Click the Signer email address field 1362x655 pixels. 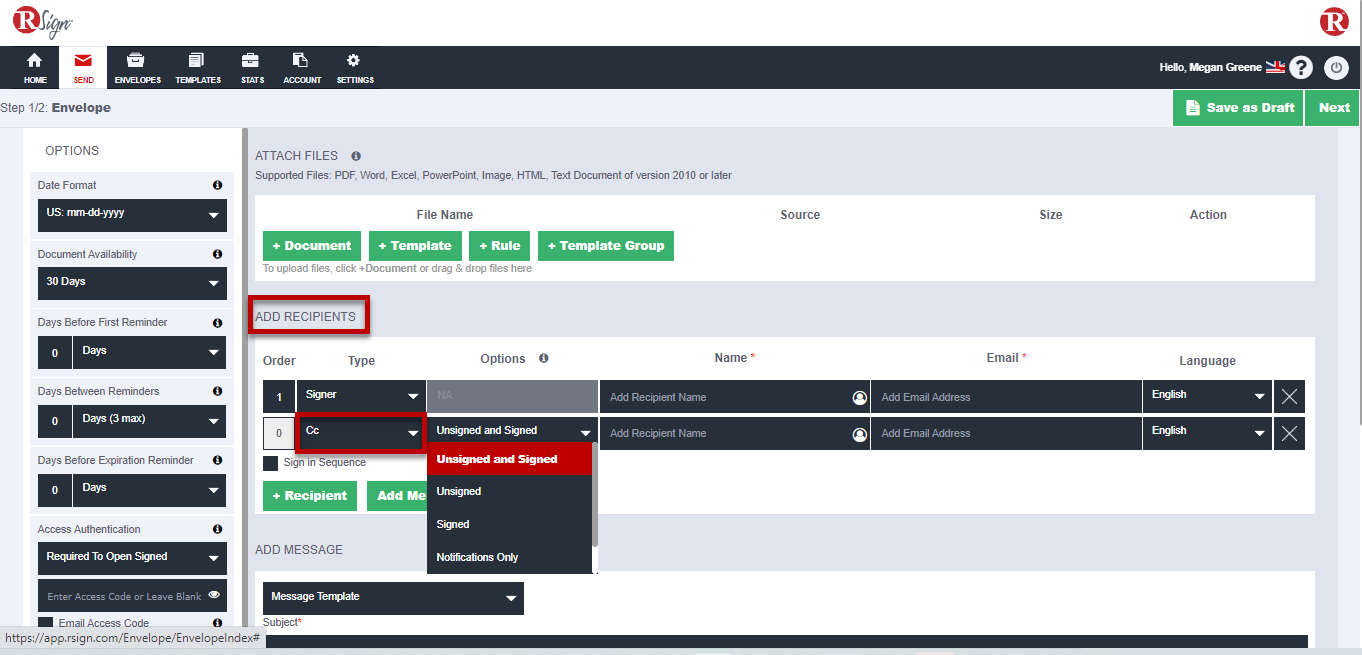(x=1005, y=397)
